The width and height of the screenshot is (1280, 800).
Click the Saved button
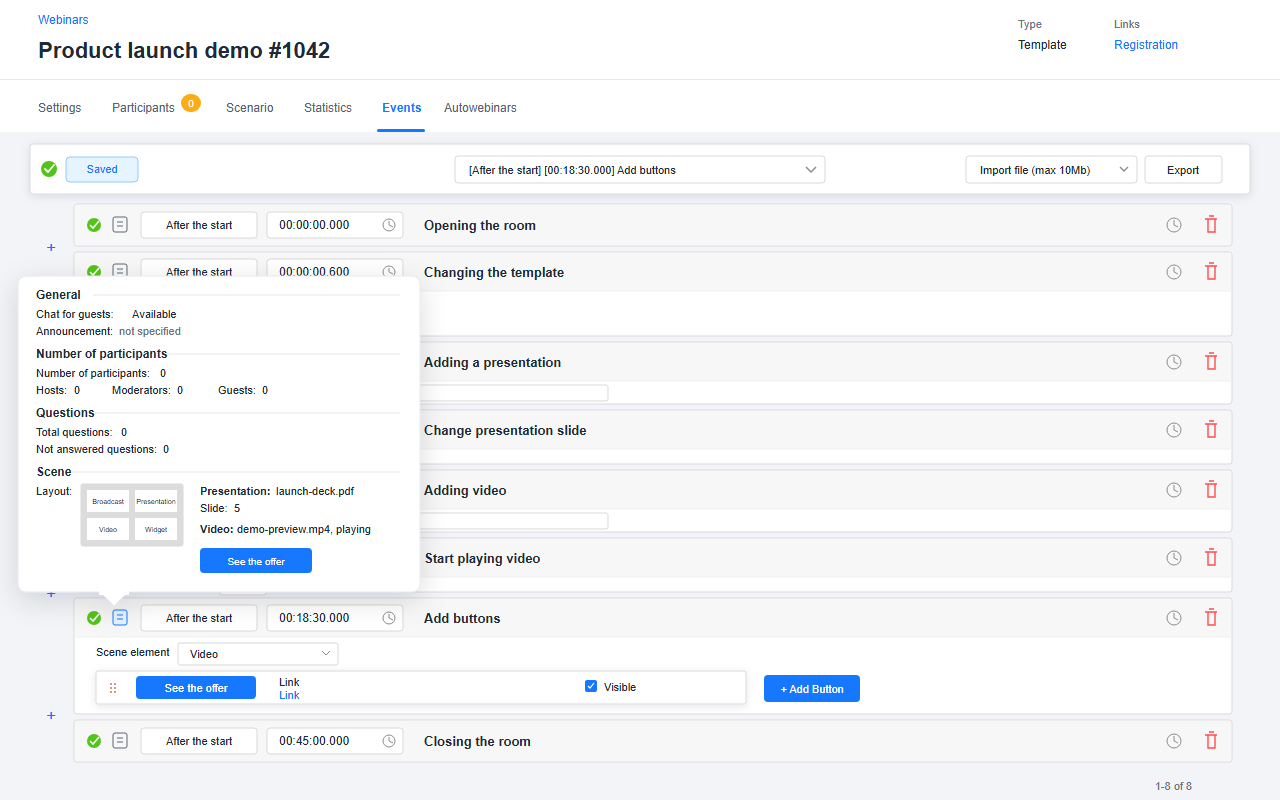[x=102, y=169]
